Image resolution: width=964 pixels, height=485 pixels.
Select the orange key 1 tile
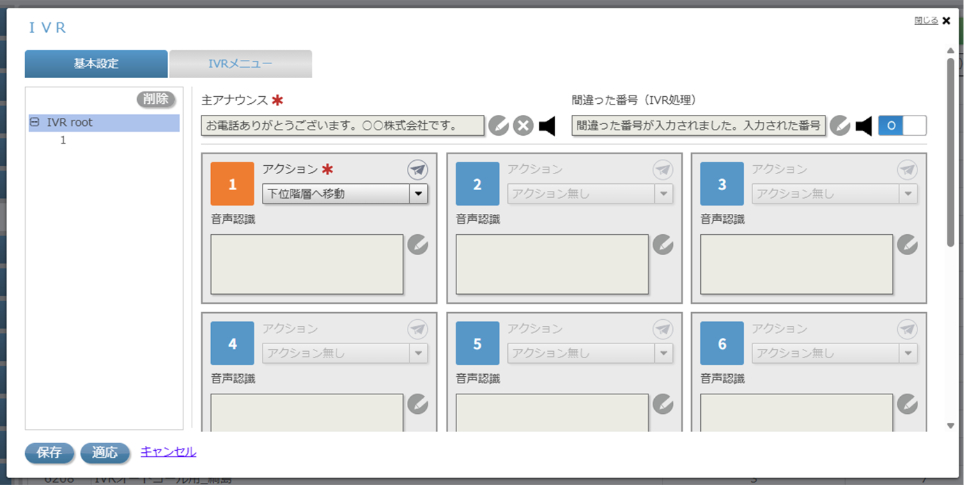(232, 184)
